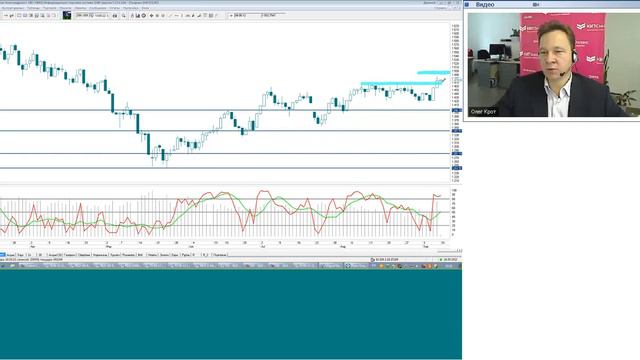Select the crosshair cursor tool
This screenshot has height=360, width=640.
(151, 16)
